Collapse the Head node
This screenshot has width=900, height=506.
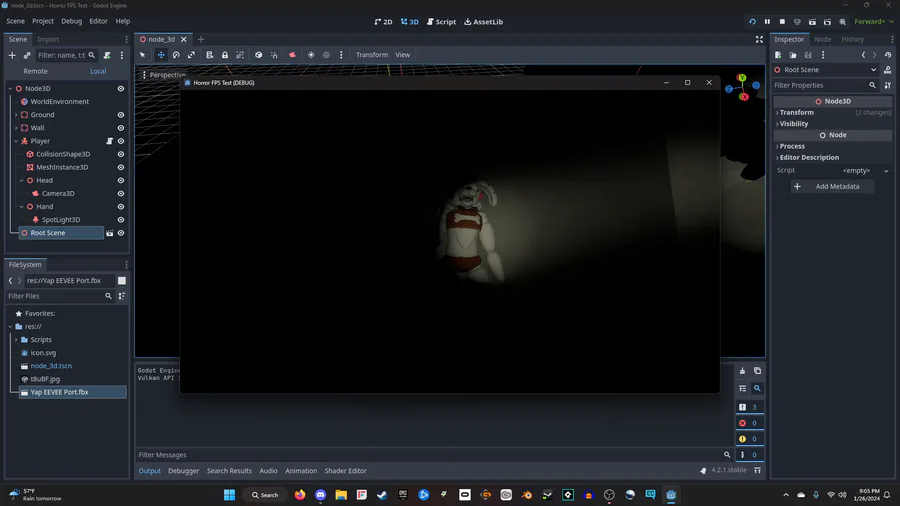coord(22,181)
